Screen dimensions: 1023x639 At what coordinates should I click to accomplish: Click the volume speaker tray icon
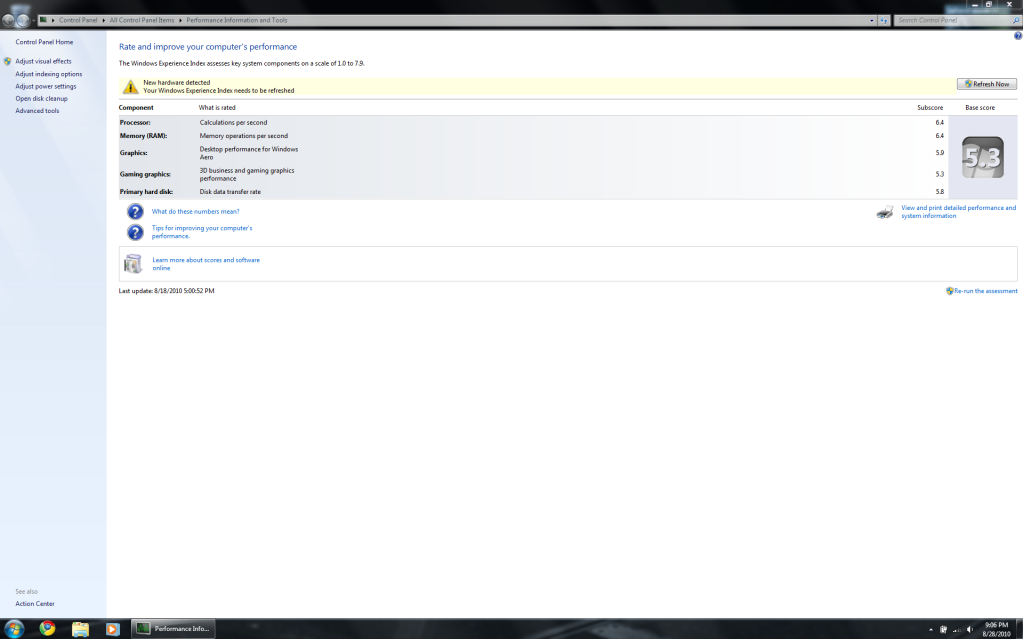[970, 630]
